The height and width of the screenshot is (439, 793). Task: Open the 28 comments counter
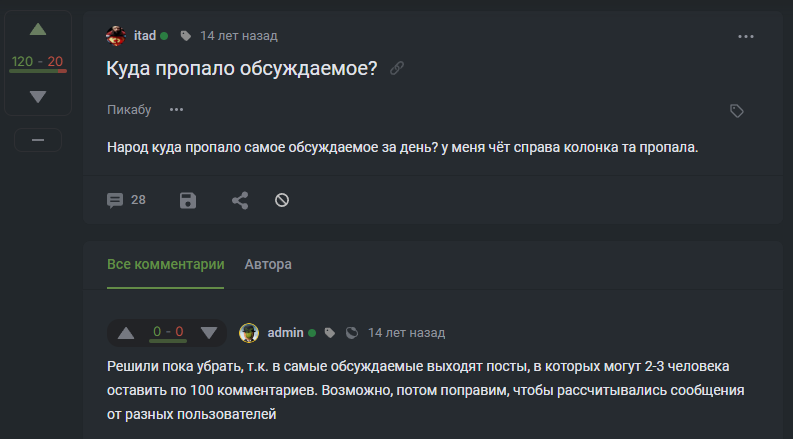[x=126, y=200]
